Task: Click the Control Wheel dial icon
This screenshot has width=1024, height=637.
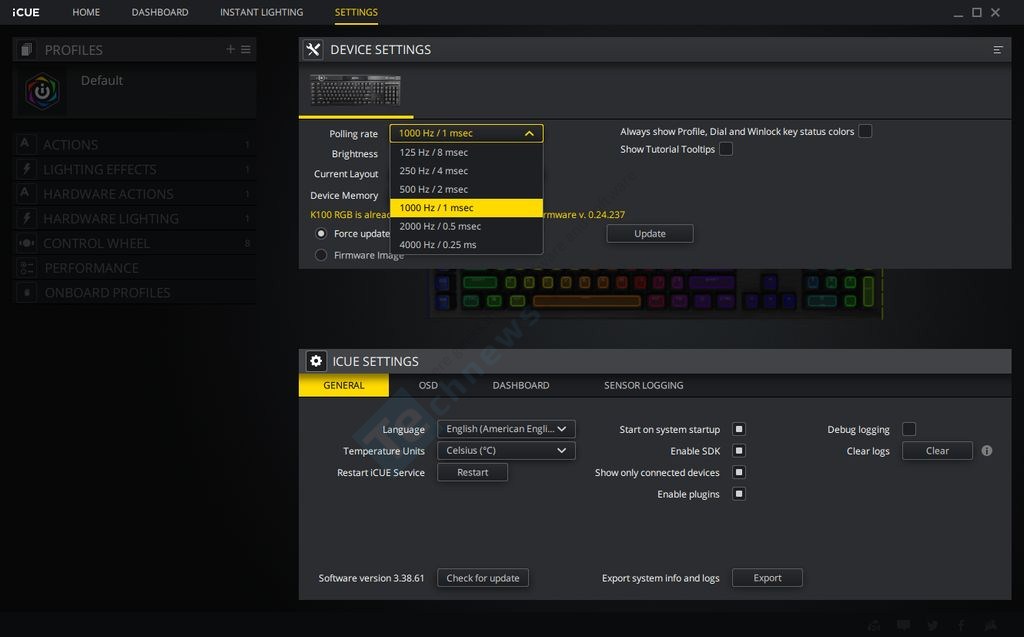Action: (x=26, y=243)
